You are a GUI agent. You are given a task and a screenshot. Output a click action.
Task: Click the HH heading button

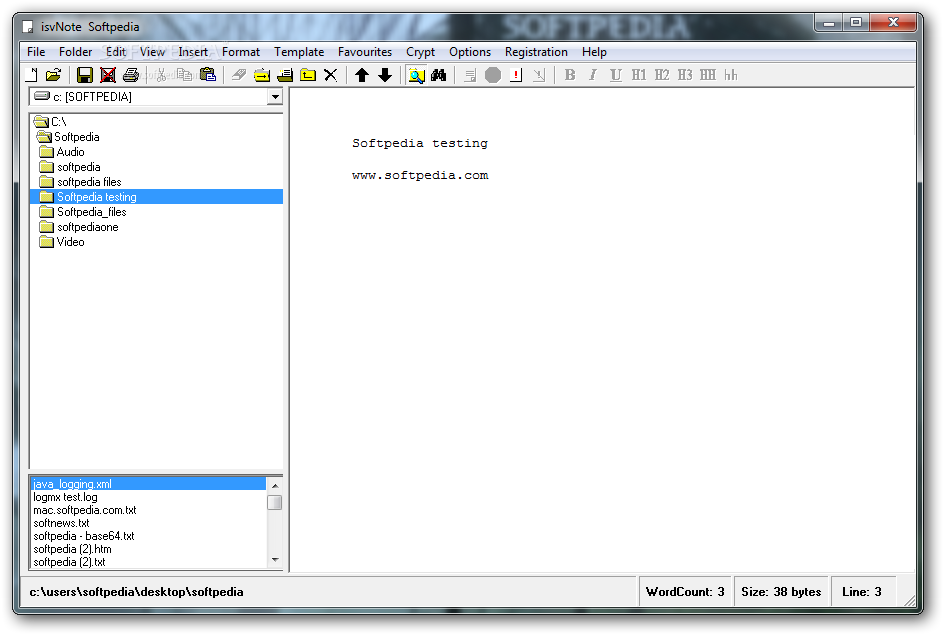click(x=707, y=75)
